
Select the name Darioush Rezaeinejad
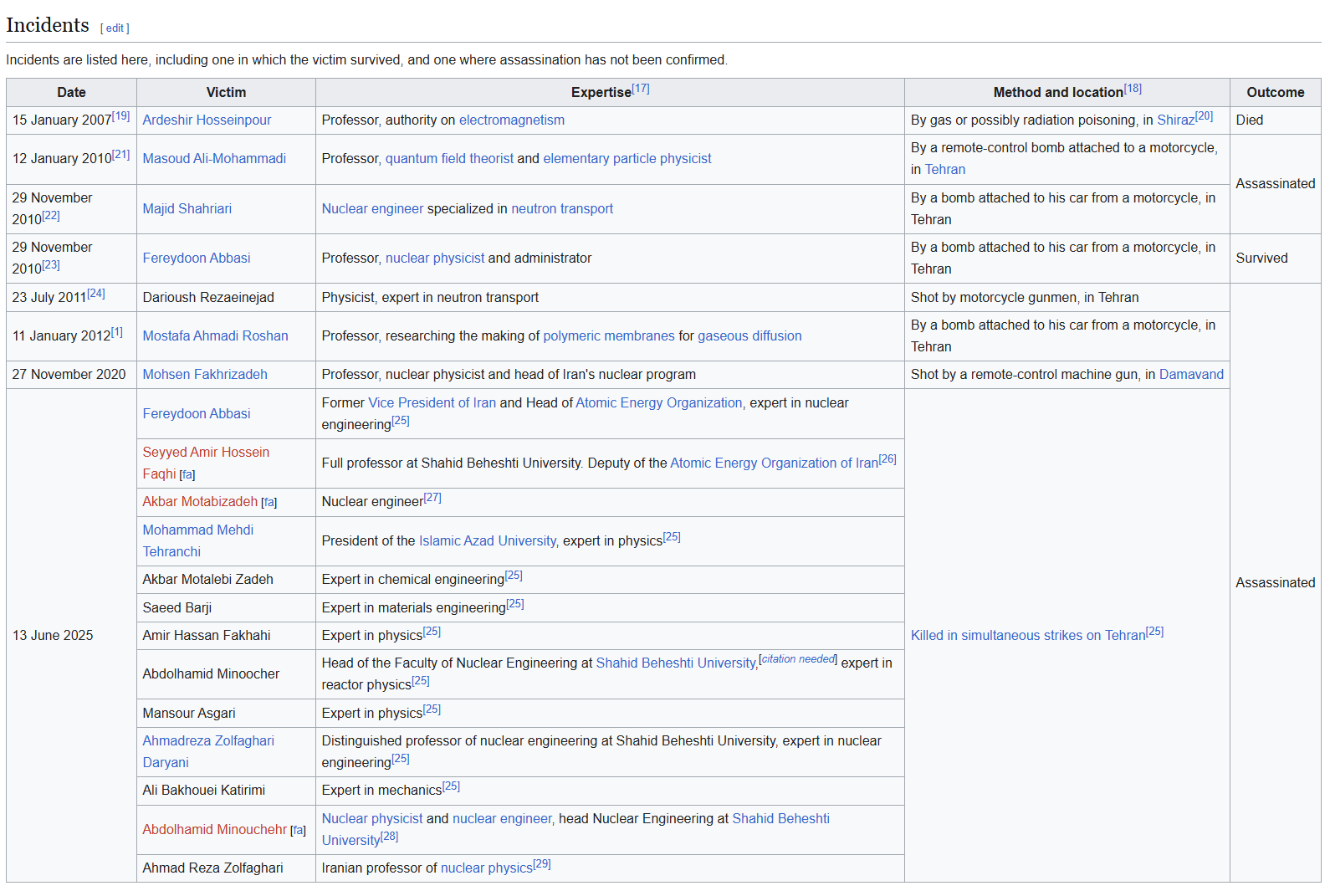[208, 298]
